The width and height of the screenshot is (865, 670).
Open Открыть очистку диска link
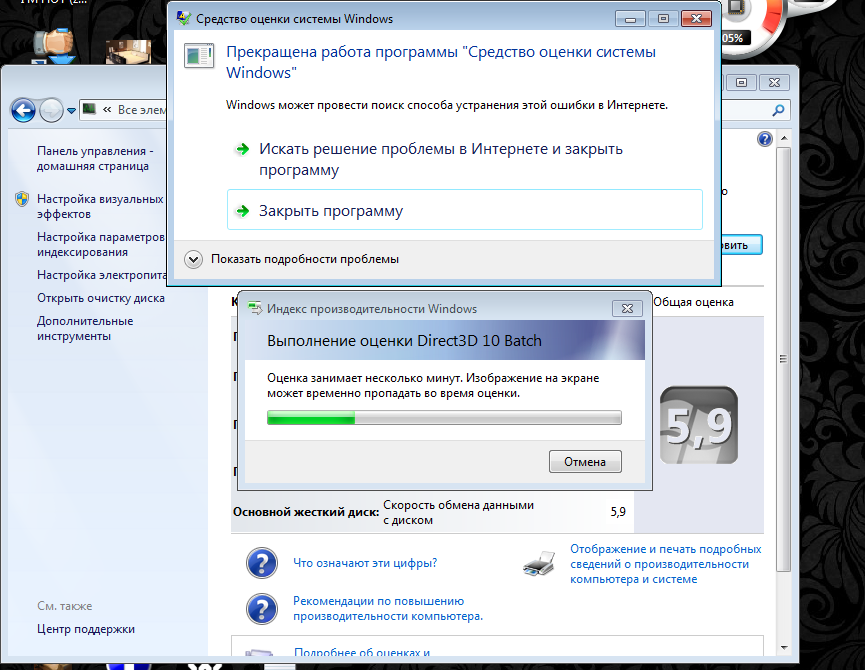(101, 298)
